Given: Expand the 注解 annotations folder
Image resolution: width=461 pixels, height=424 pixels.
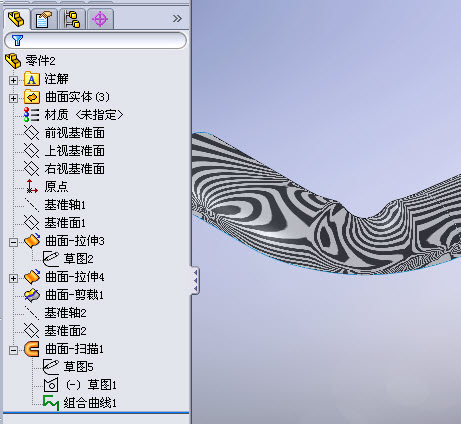Looking at the screenshot, I should 13,80.
